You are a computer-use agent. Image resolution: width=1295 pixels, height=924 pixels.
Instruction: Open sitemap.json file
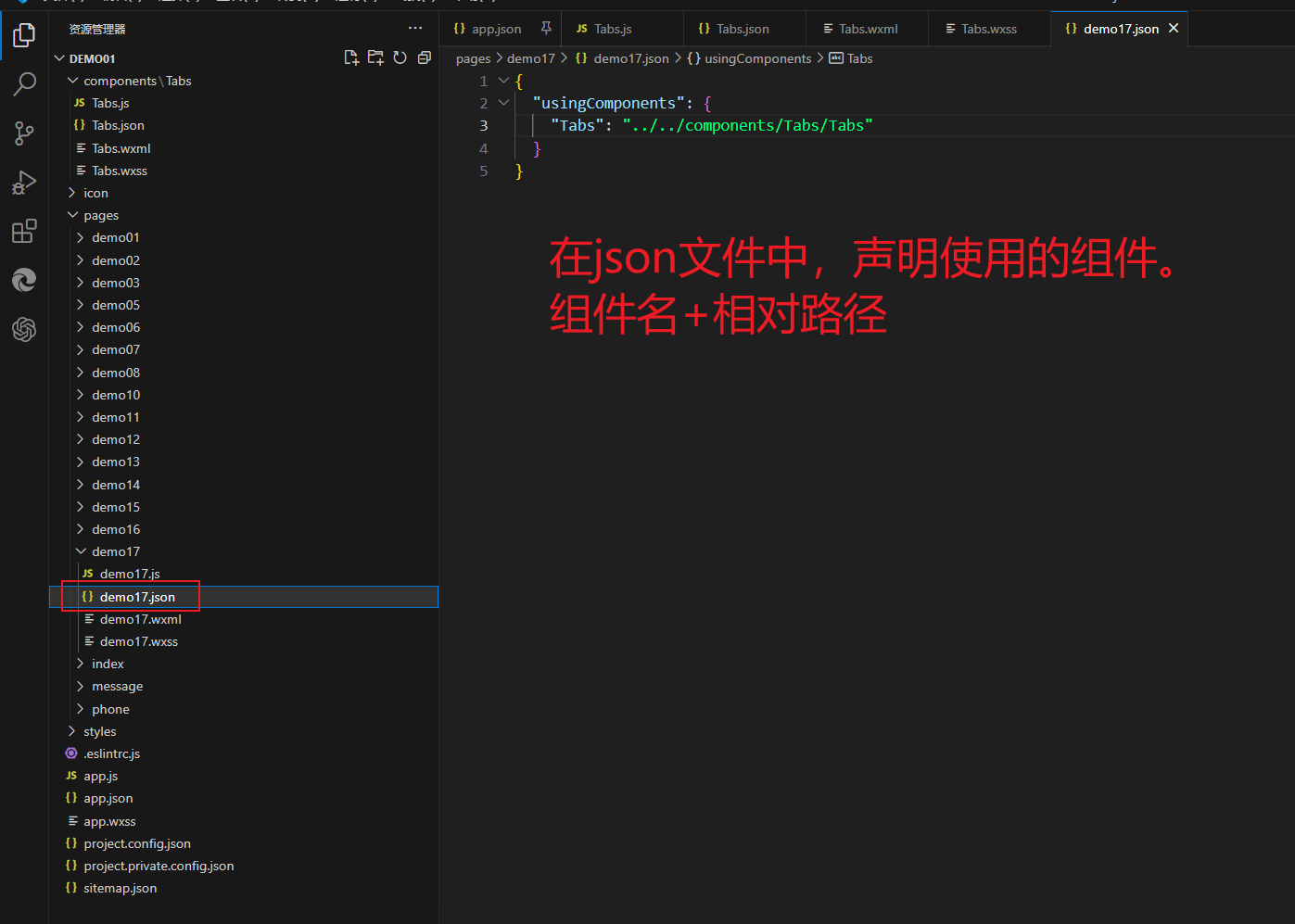[243, 888]
